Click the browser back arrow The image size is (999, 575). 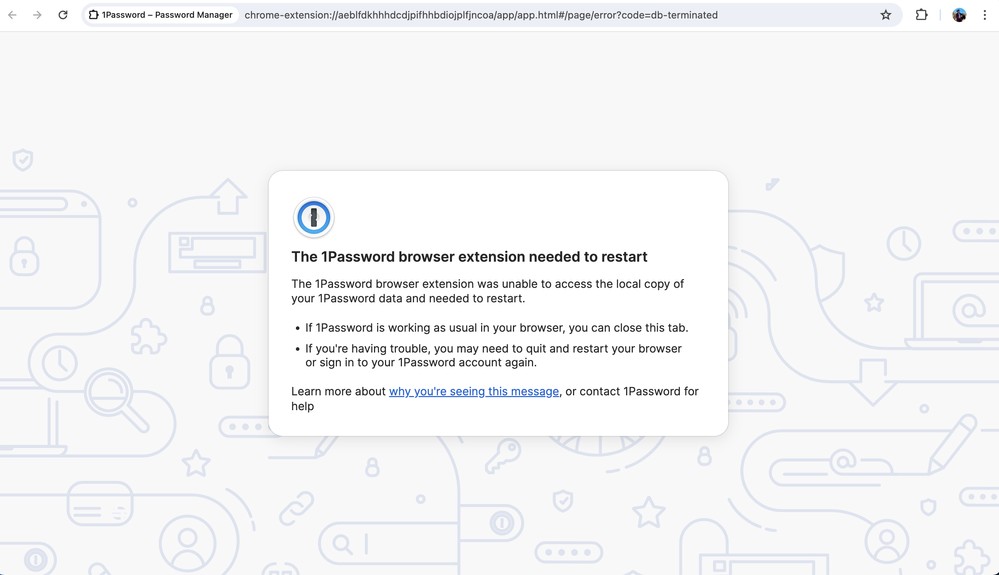click(12, 15)
